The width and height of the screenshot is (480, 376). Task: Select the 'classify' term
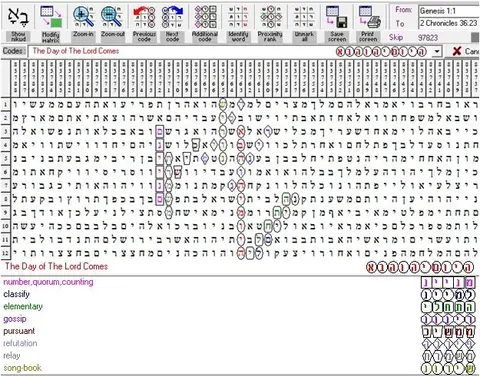click(17, 294)
